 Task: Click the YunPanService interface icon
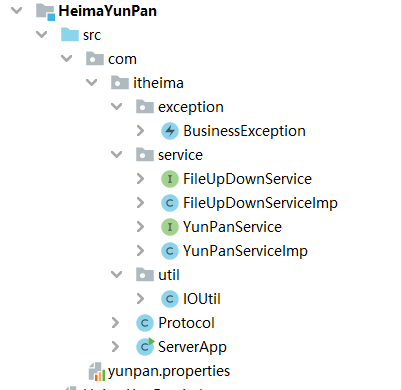(x=170, y=227)
